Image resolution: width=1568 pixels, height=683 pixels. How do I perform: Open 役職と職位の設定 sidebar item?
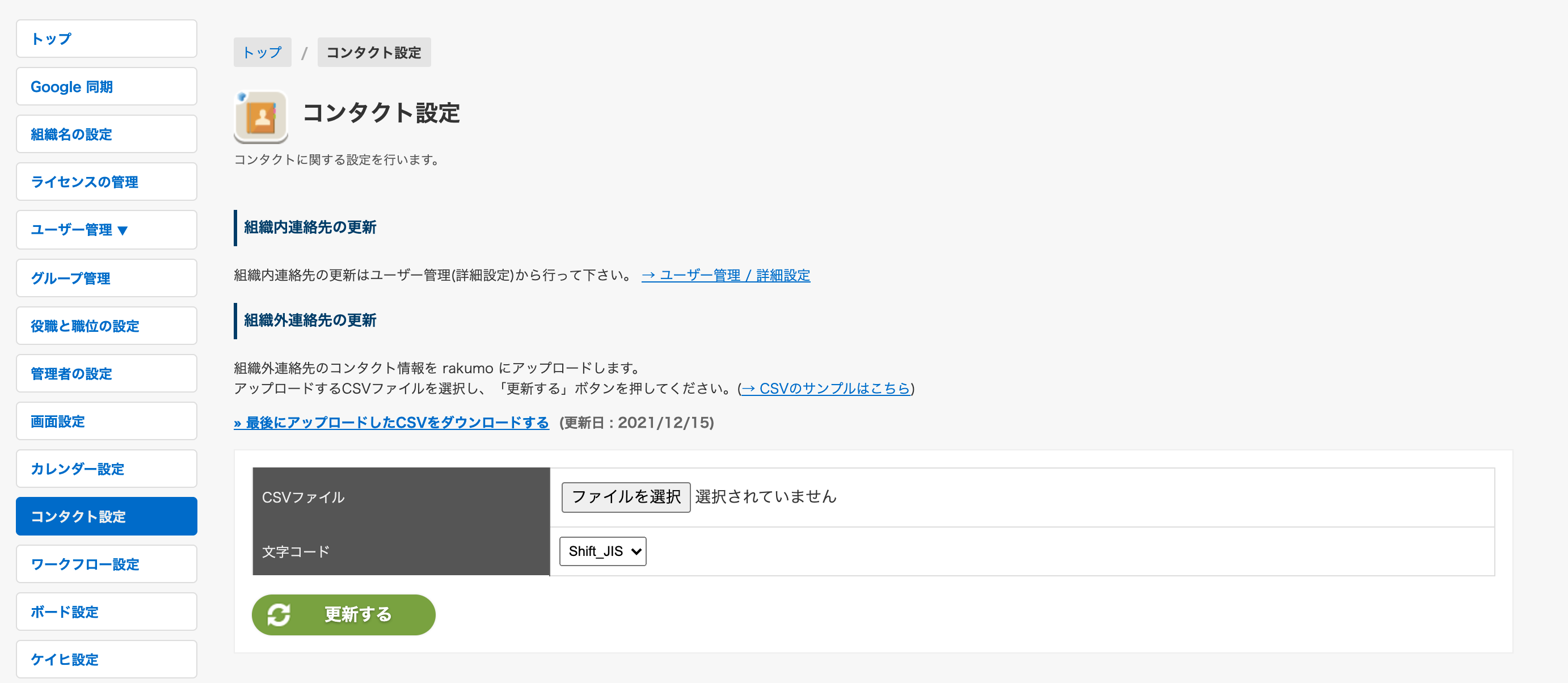pyautogui.click(x=107, y=326)
